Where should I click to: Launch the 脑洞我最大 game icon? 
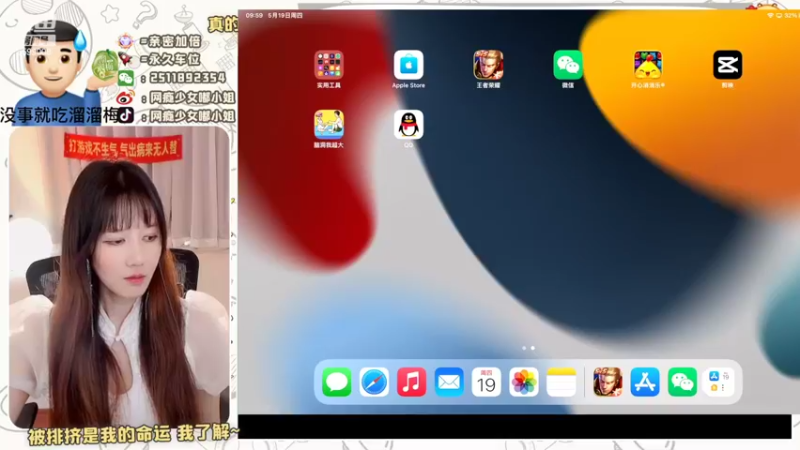click(329, 124)
